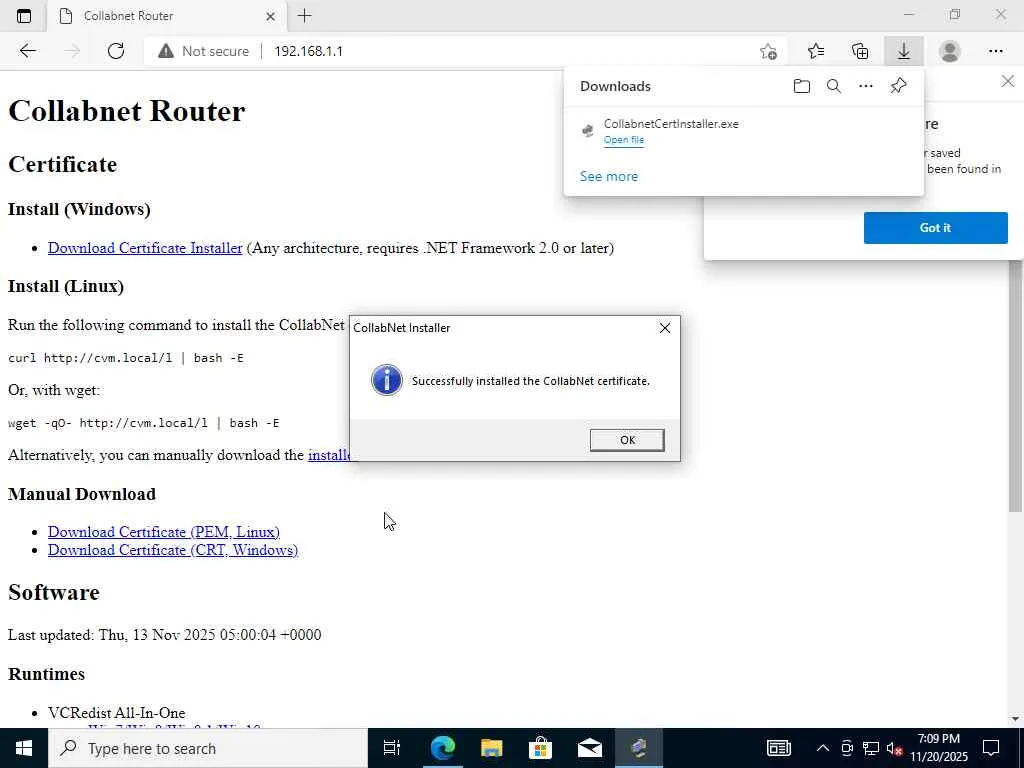Close the CollabNet Installer dialog
The width and height of the screenshot is (1024, 768).
tap(665, 328)
